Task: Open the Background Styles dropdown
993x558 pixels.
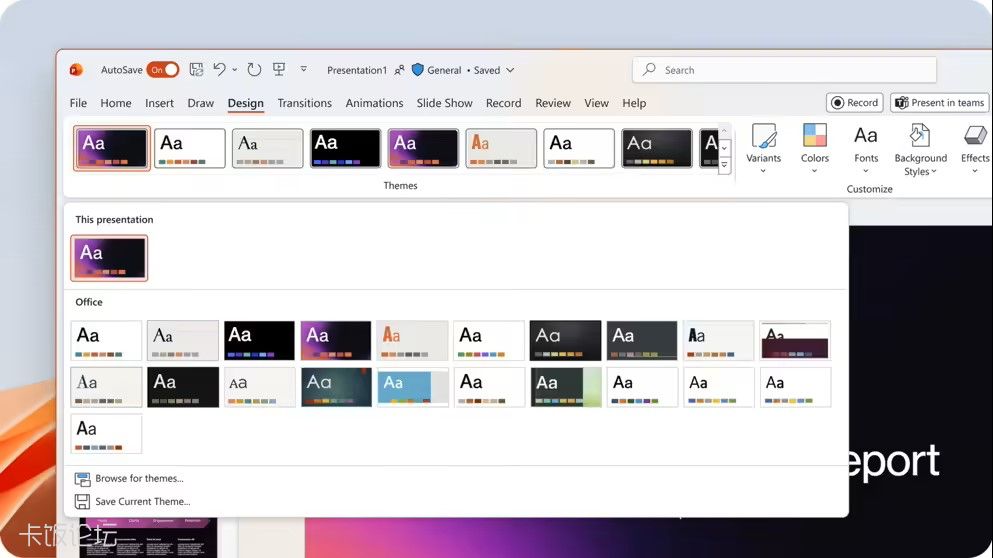Action: (x=920, y=151)
